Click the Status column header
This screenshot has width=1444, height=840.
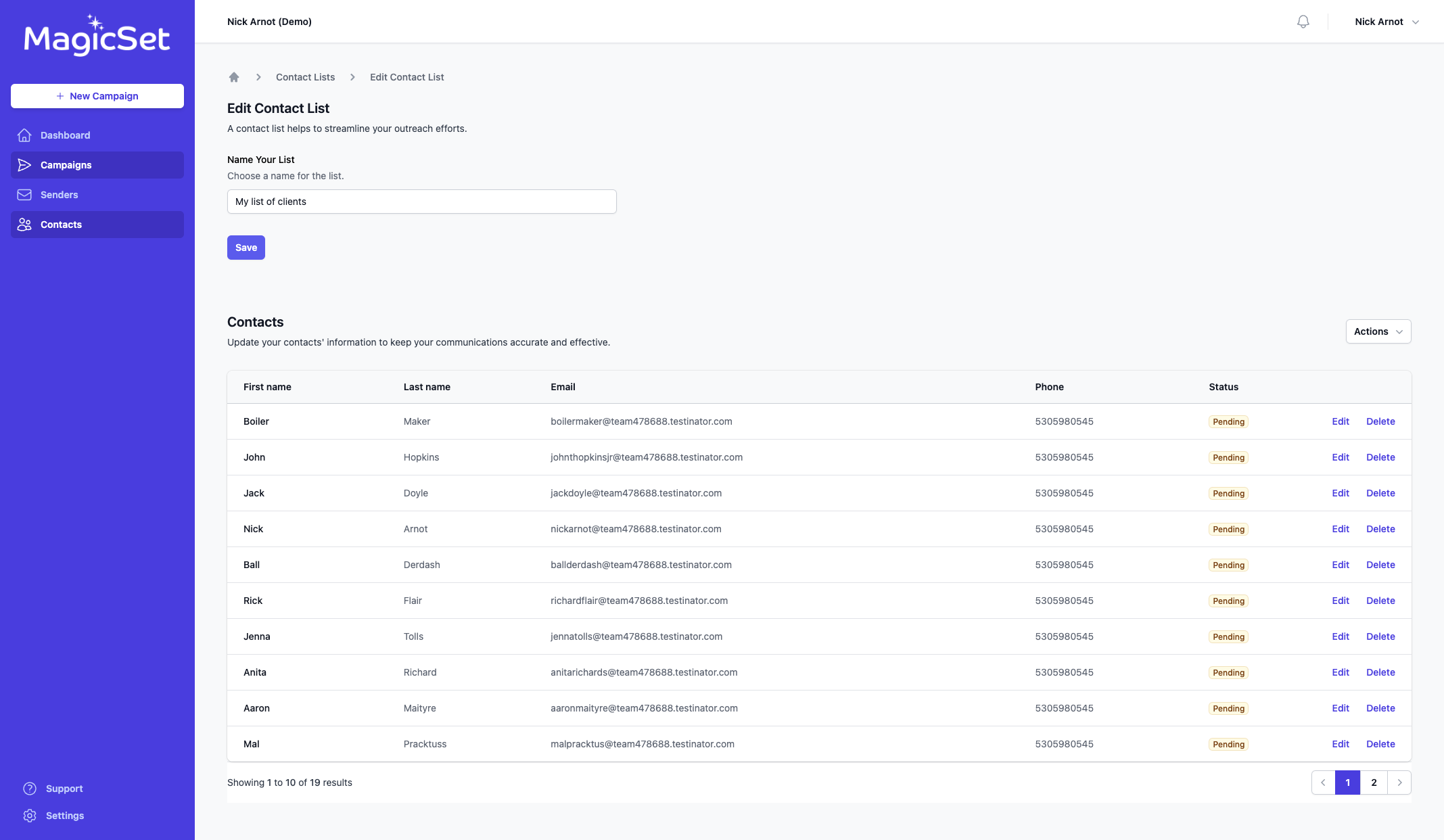[1224, 387]
